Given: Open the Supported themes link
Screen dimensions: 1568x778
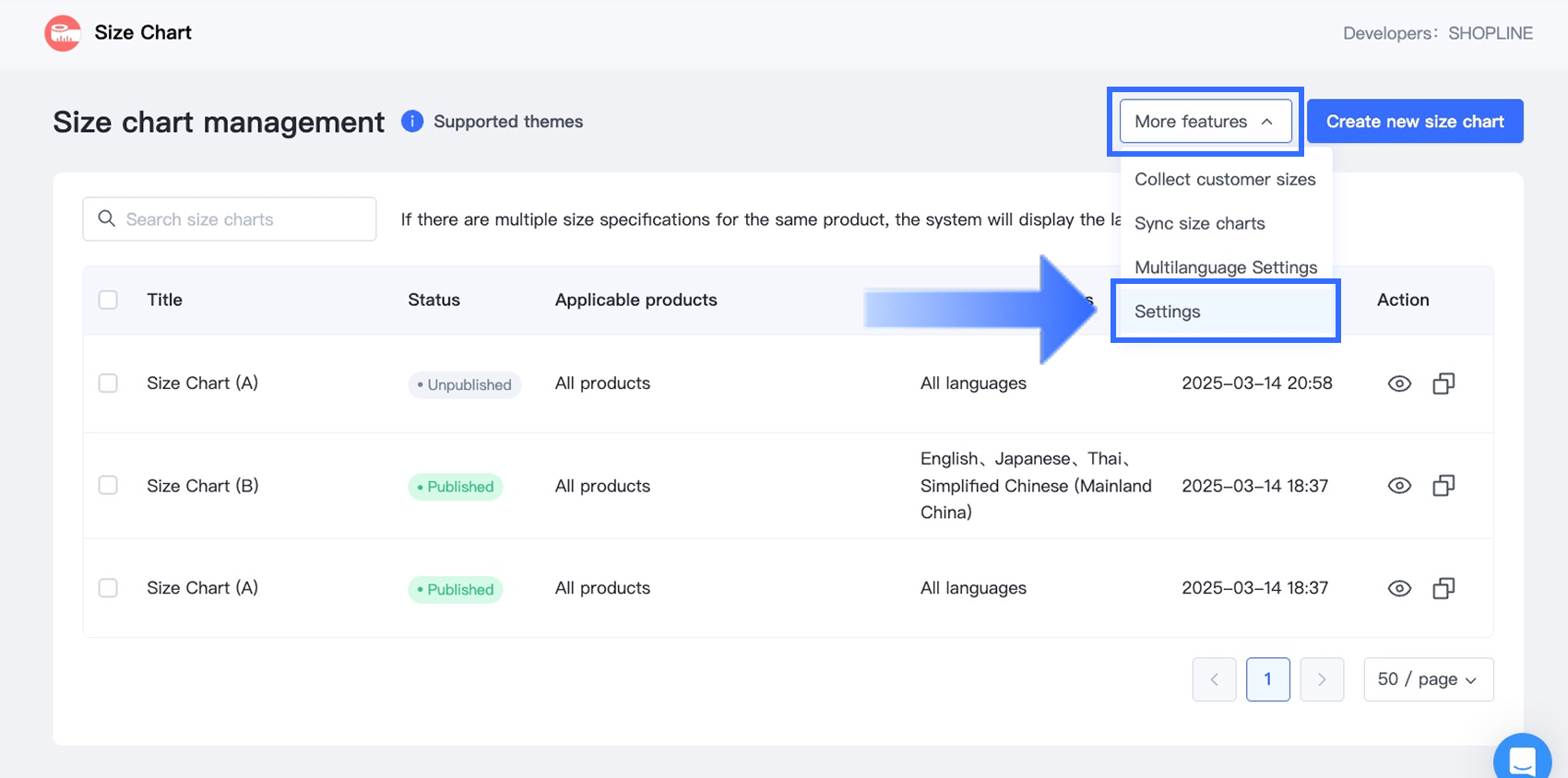Looking at the screenshot, I should (507, 122).
